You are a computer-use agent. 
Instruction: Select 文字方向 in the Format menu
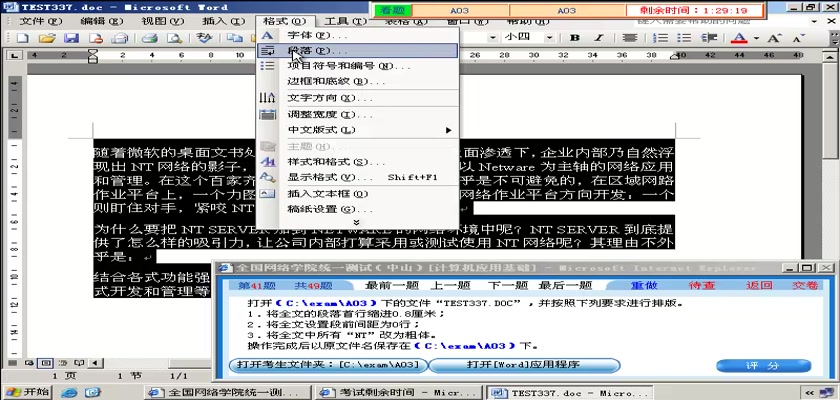click(x=358, y=99)
